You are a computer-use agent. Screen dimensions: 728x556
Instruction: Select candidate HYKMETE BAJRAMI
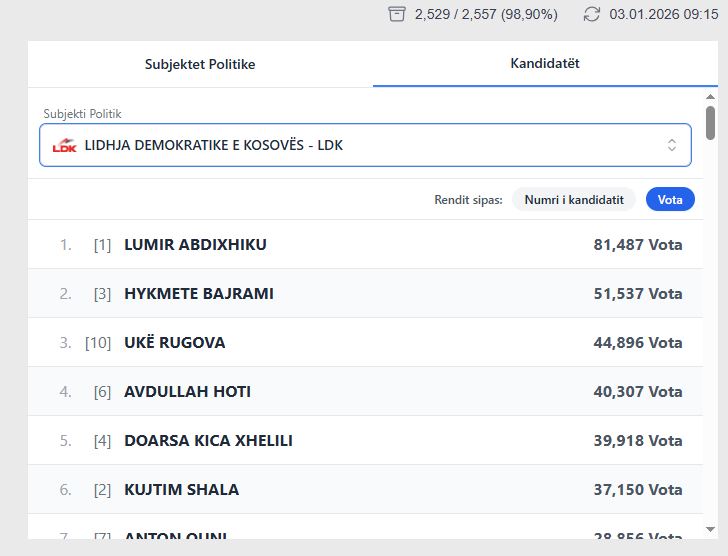[198, 294]
